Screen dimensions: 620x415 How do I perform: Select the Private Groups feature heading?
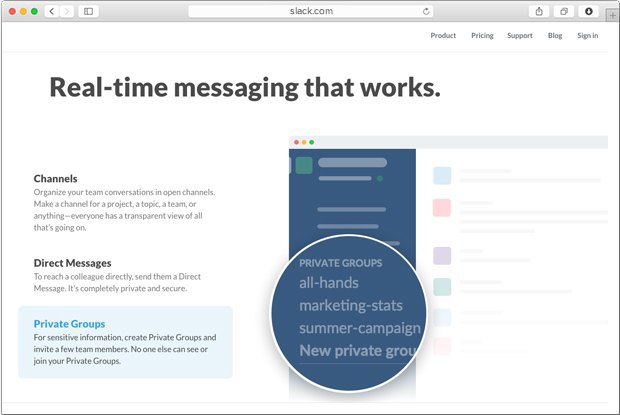pyautogui.click(x=69, y=324)
